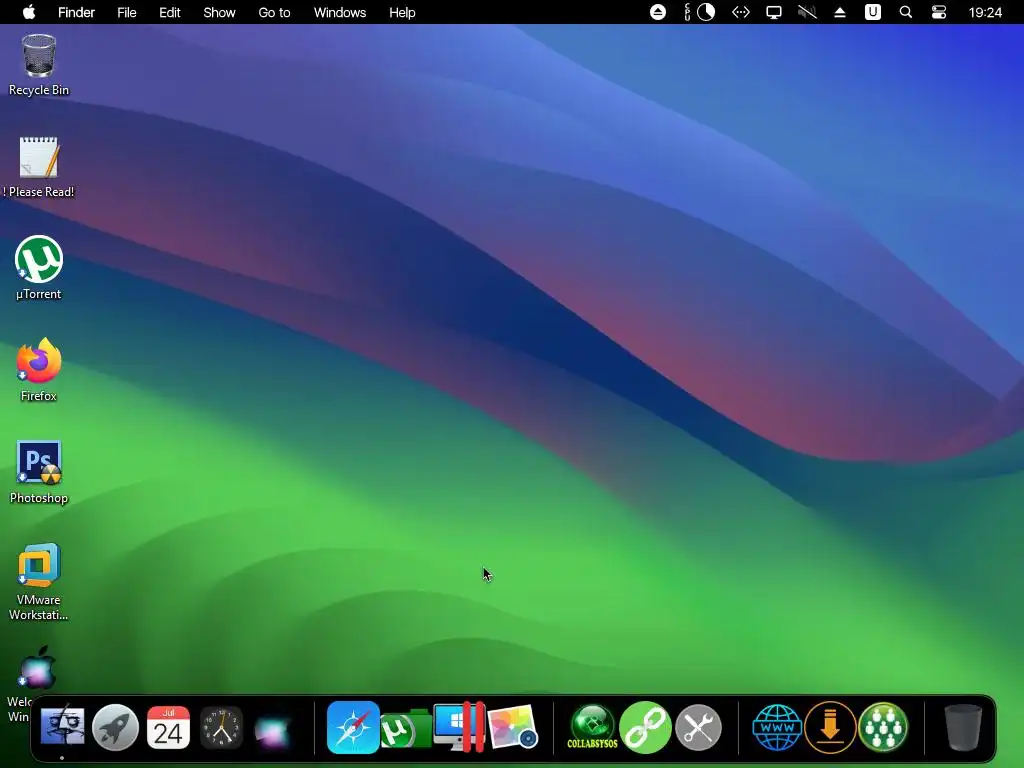Click the round eject icon in menu bar
The height and width of the screenshot is (768, 1024).
658,12
